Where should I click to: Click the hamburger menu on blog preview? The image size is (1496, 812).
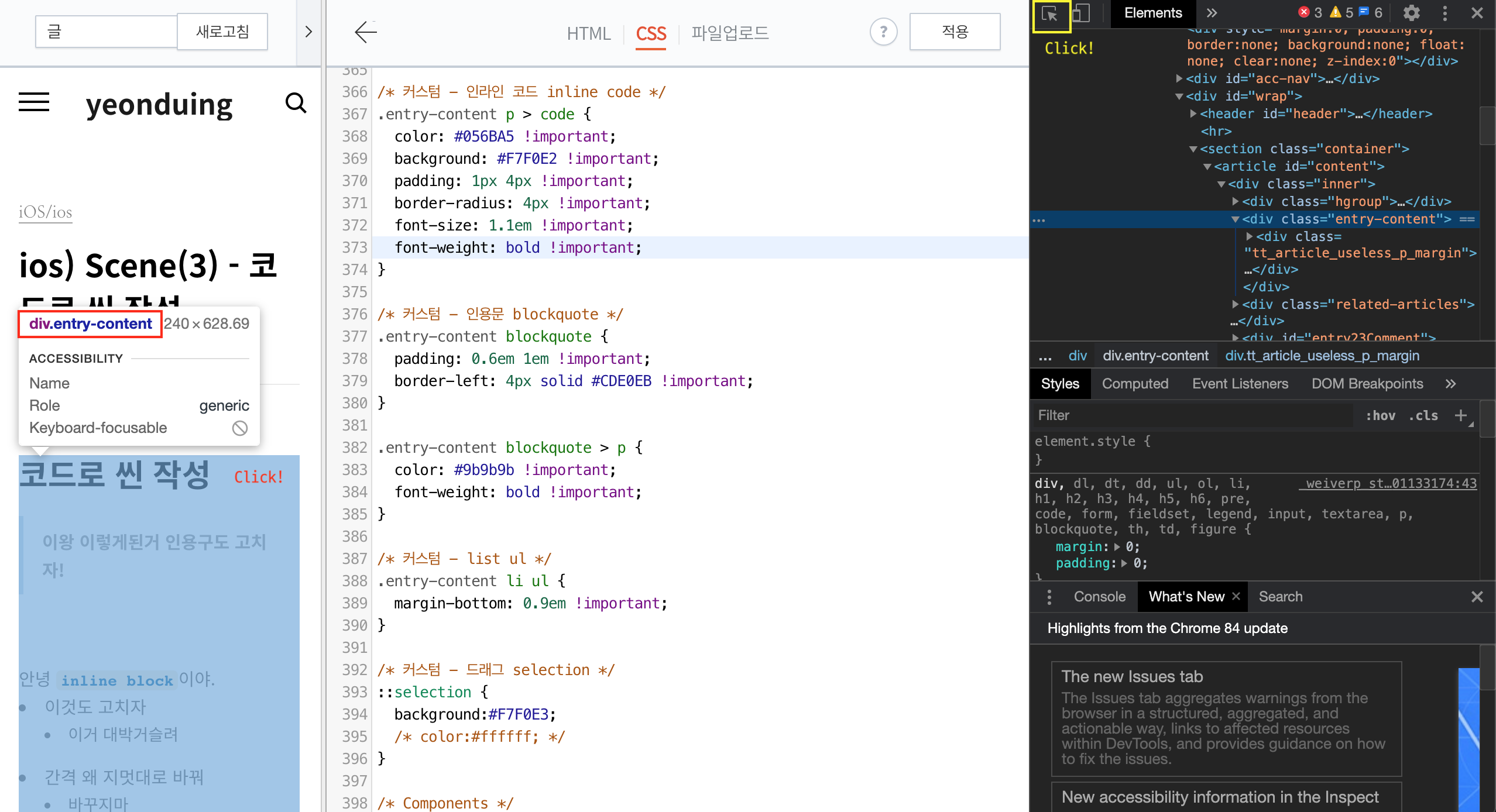click(34, 103)
